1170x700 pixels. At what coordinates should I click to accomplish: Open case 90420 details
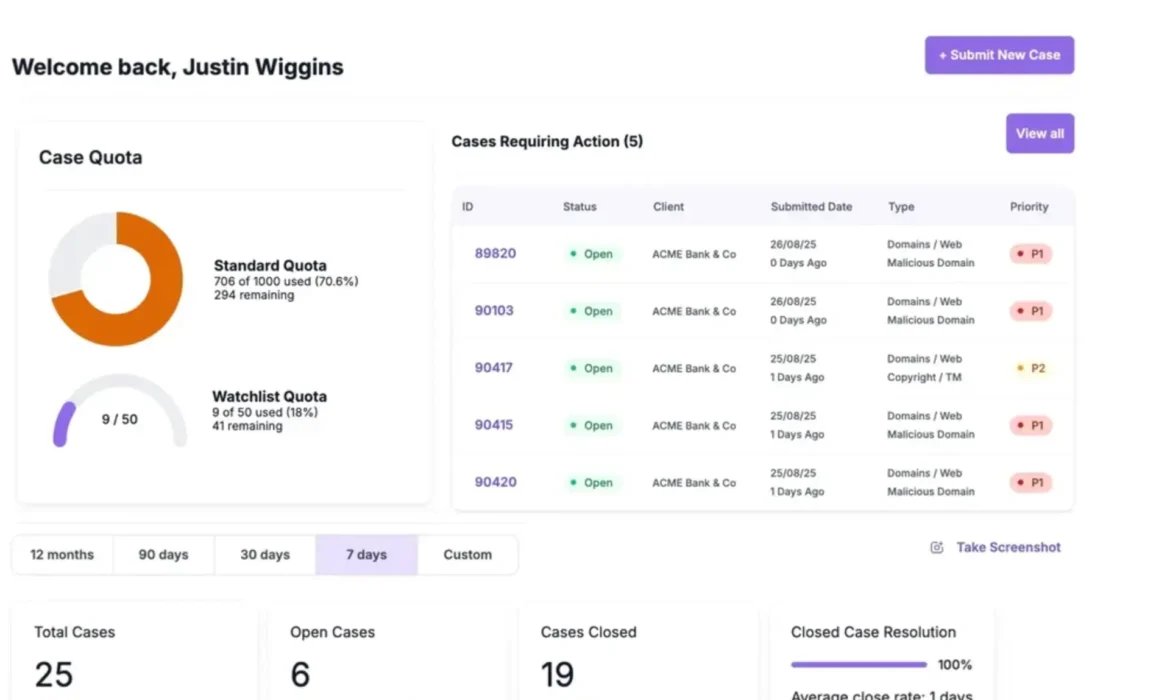point(494,482)
